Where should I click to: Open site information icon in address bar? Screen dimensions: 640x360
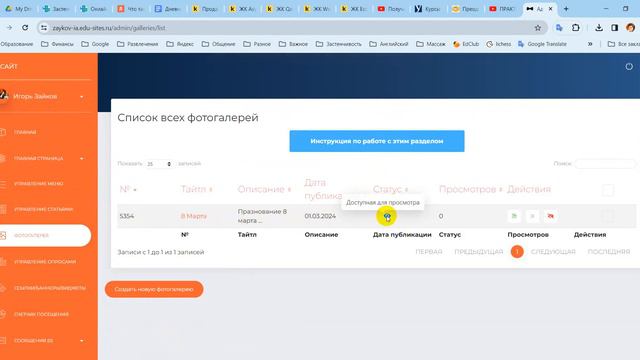[44, 28]
